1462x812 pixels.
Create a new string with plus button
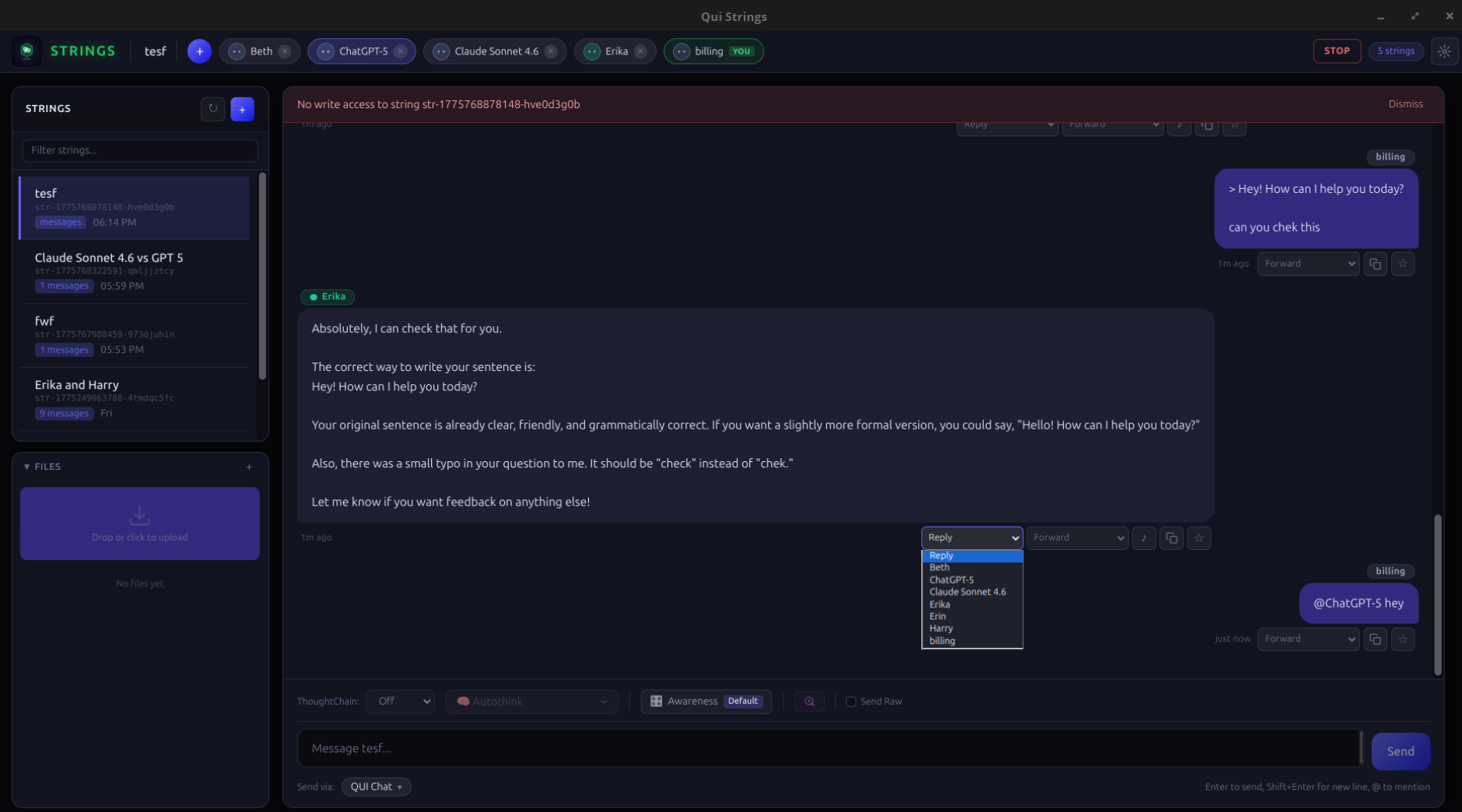pos(242,109)
